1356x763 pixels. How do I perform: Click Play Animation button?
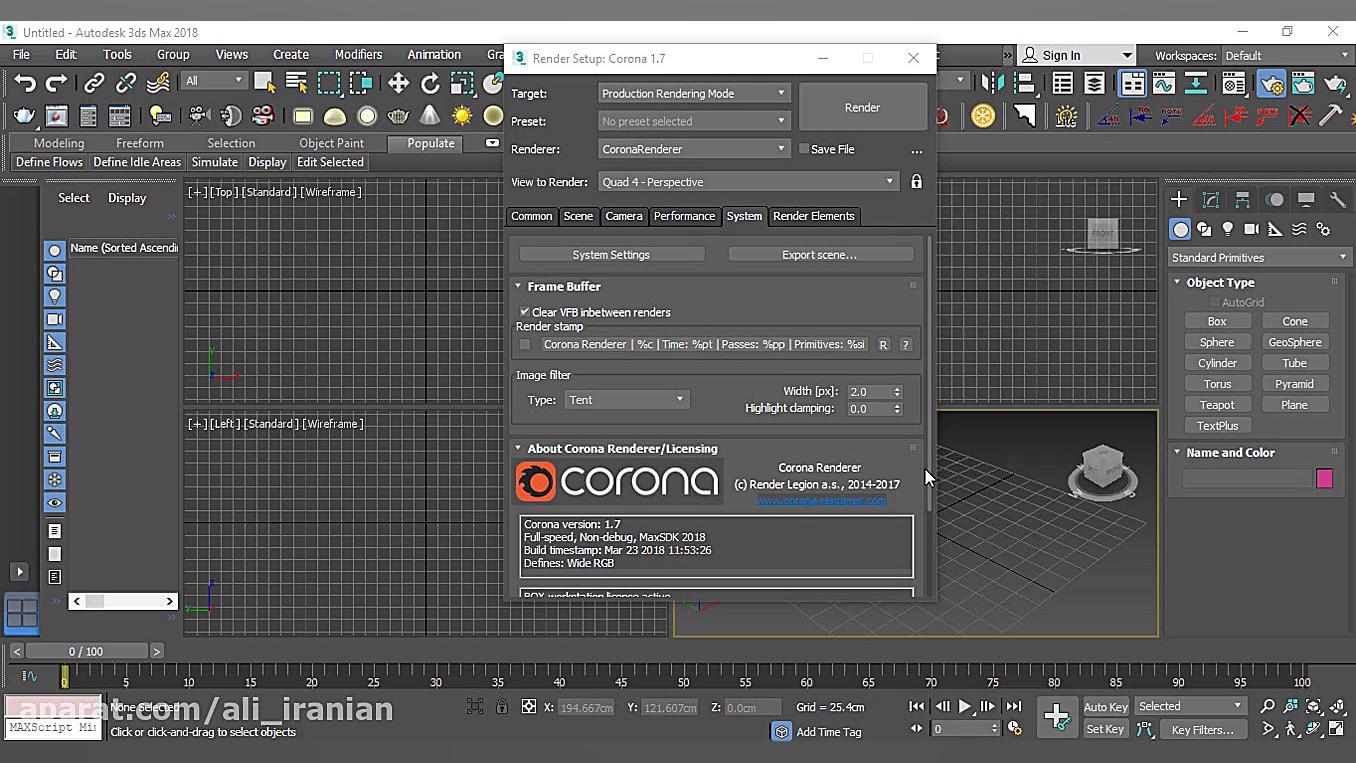coord(965,706)
